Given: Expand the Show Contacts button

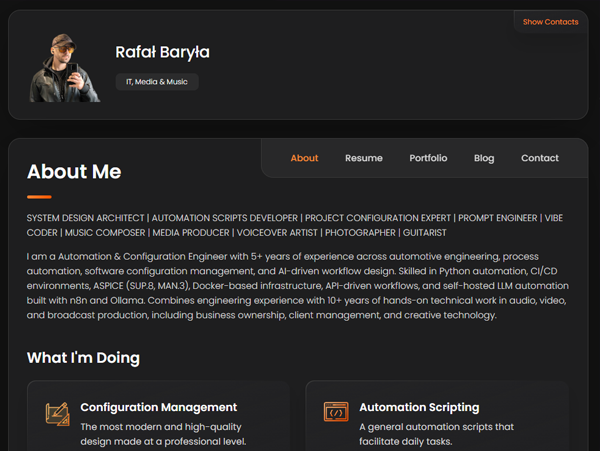Looking at the screenshot, I should 550,22.
